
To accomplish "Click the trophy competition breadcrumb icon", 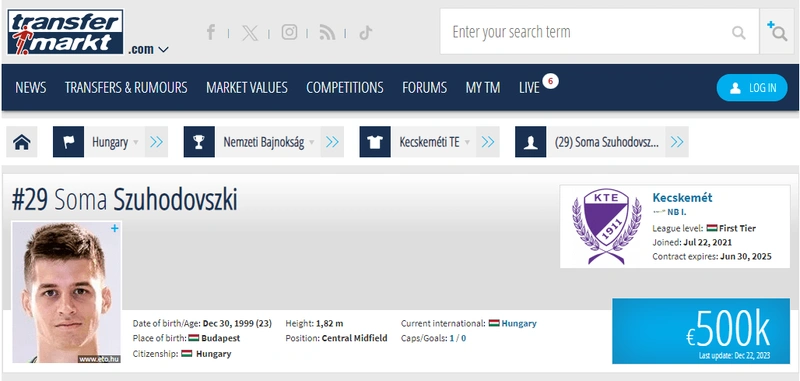I will pyautogui.click(x=199, y=142).
